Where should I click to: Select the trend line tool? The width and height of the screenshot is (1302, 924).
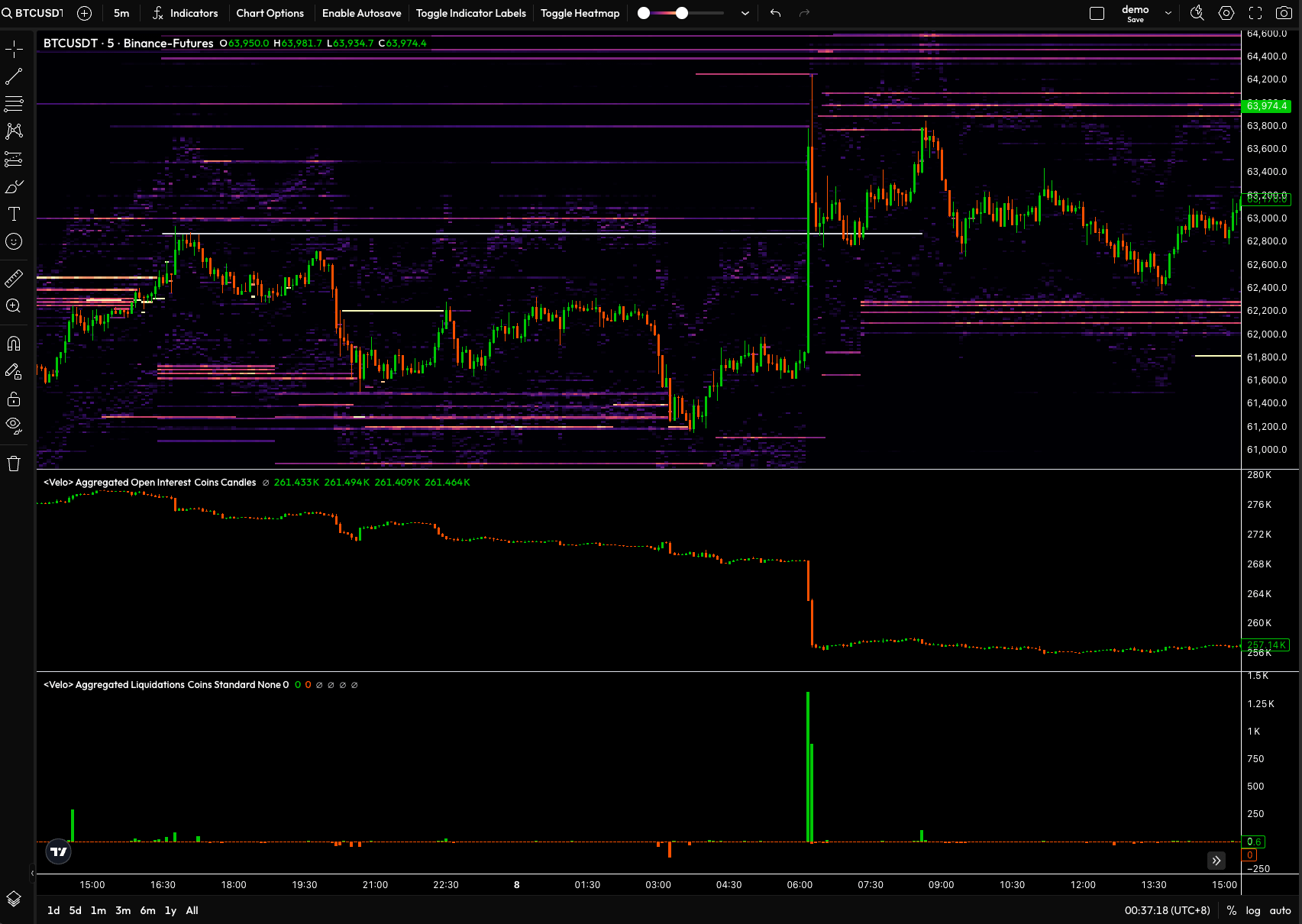[x=14, y=76]
